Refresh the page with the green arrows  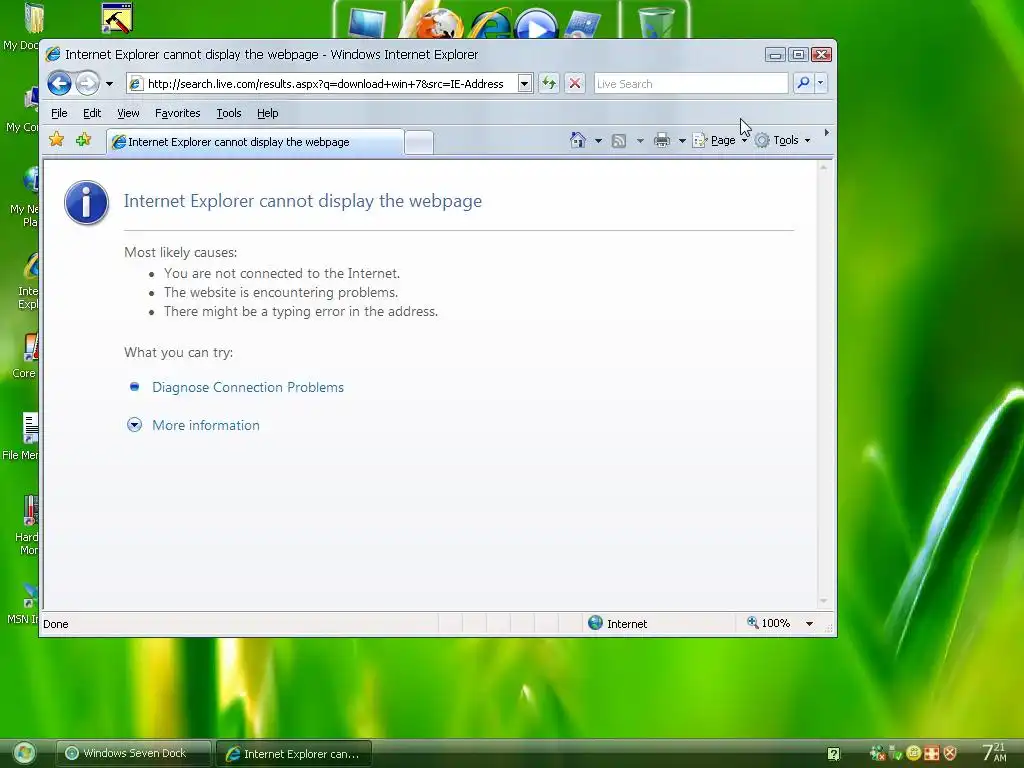point(549,84)
